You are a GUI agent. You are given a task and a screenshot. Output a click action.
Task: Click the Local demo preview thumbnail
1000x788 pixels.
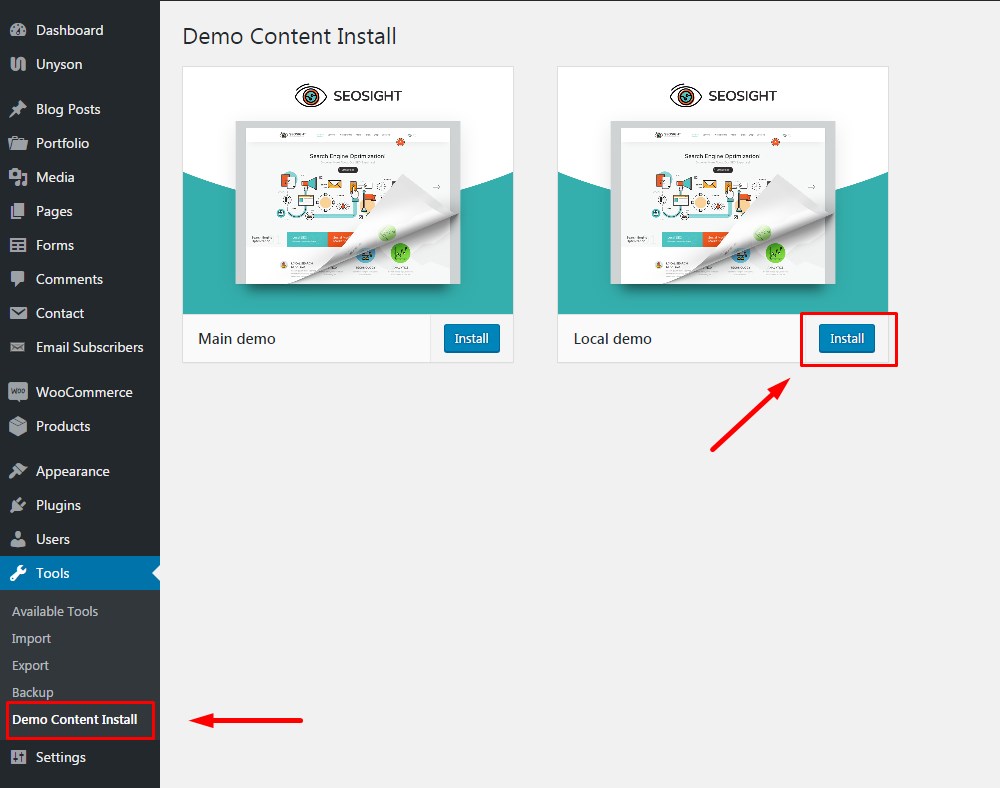tap(723, 191)
